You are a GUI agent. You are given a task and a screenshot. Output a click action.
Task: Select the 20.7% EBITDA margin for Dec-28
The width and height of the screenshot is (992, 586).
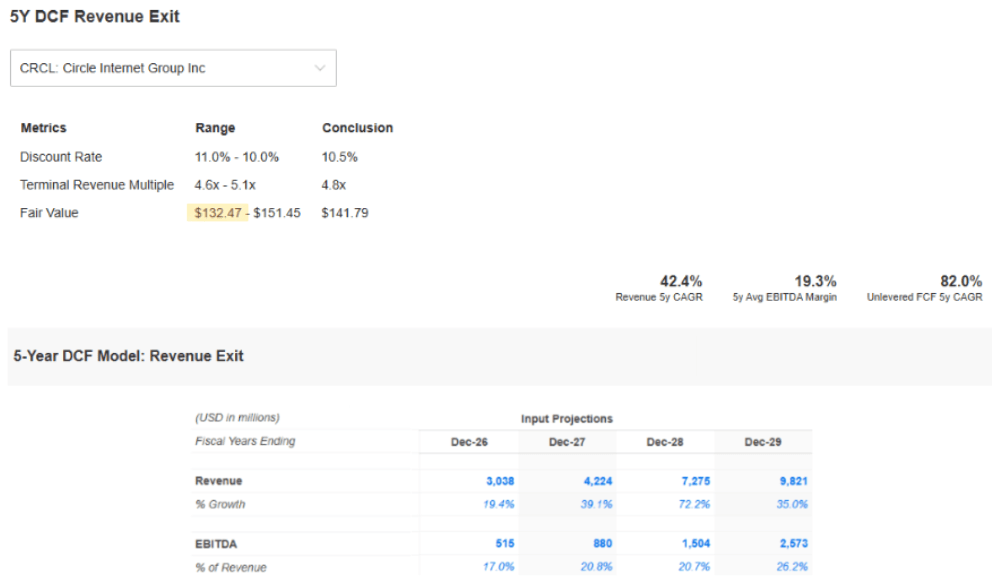(695, 566)
